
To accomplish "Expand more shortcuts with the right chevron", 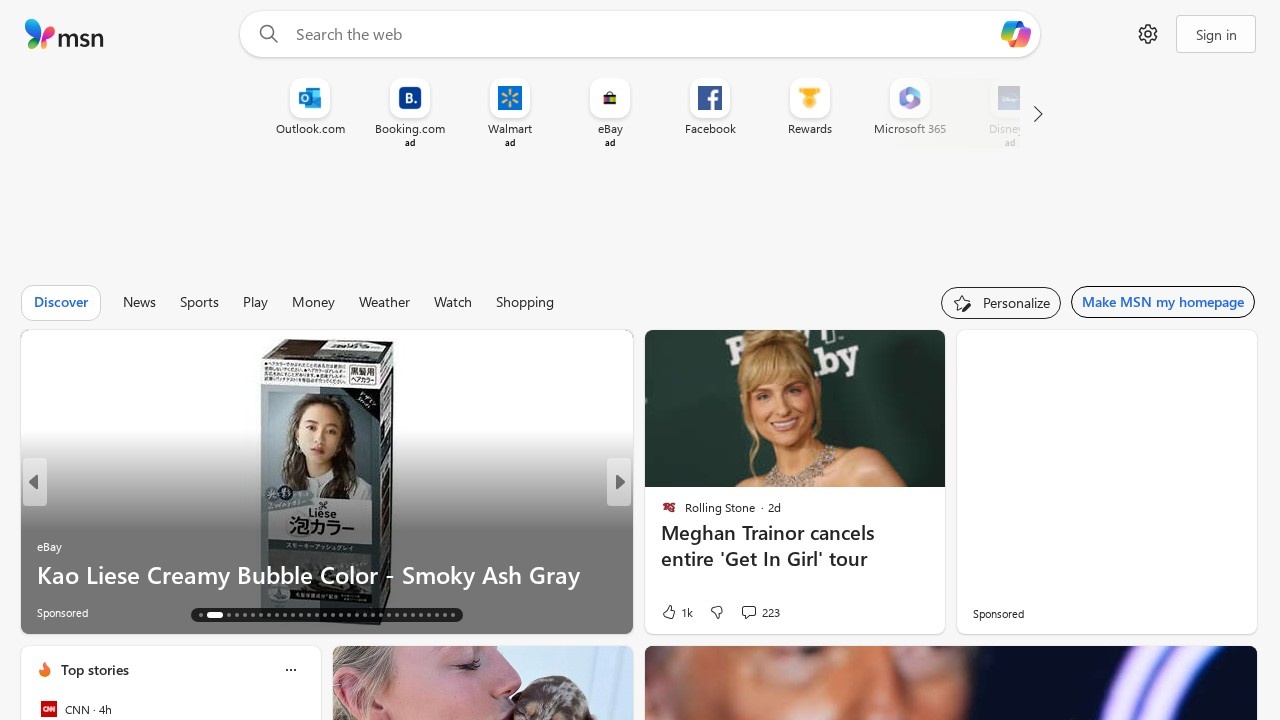I will [x=1038, y=114].
